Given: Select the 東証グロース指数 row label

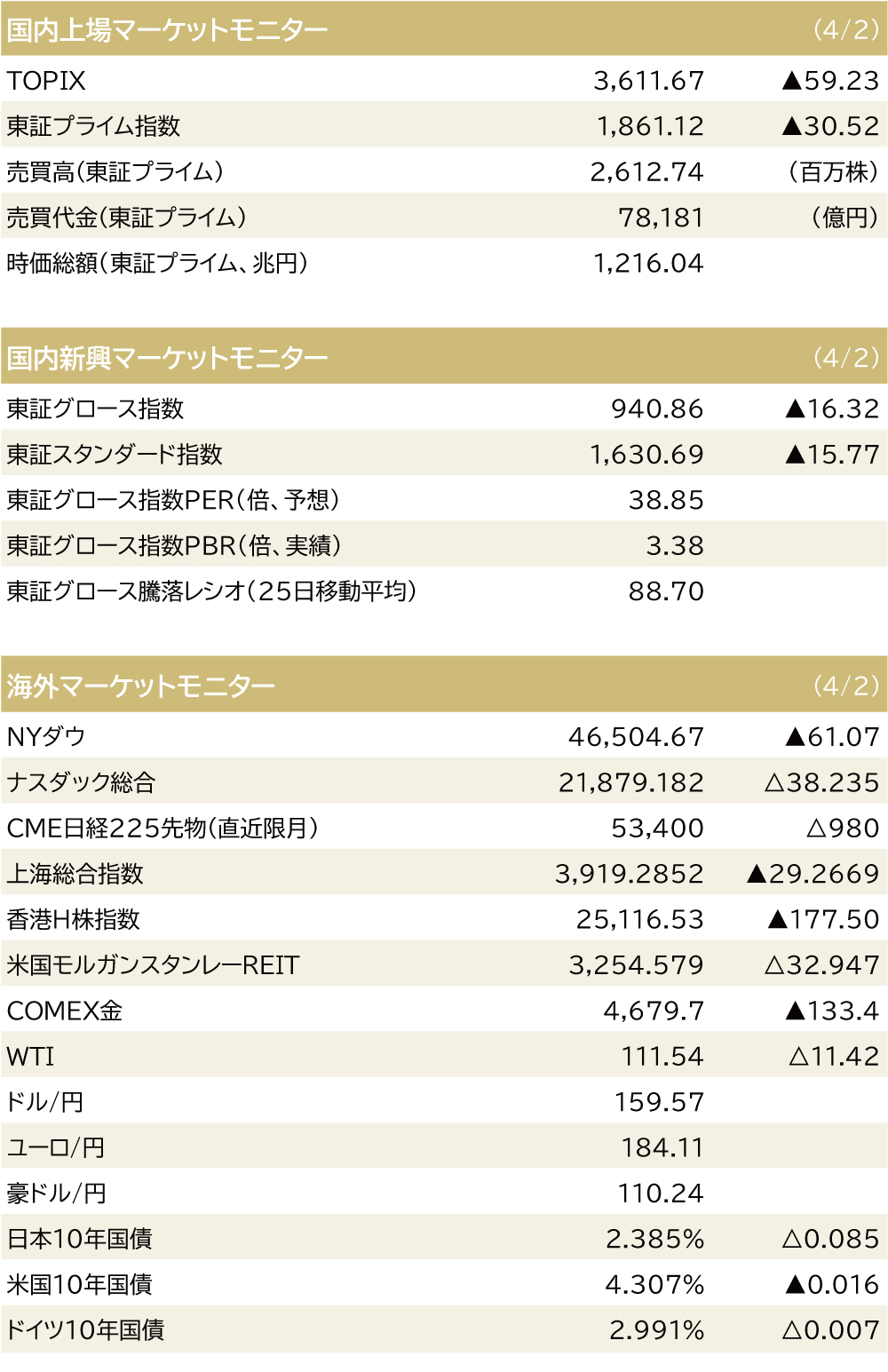Looking at the screenshot, I should [95, 408].
